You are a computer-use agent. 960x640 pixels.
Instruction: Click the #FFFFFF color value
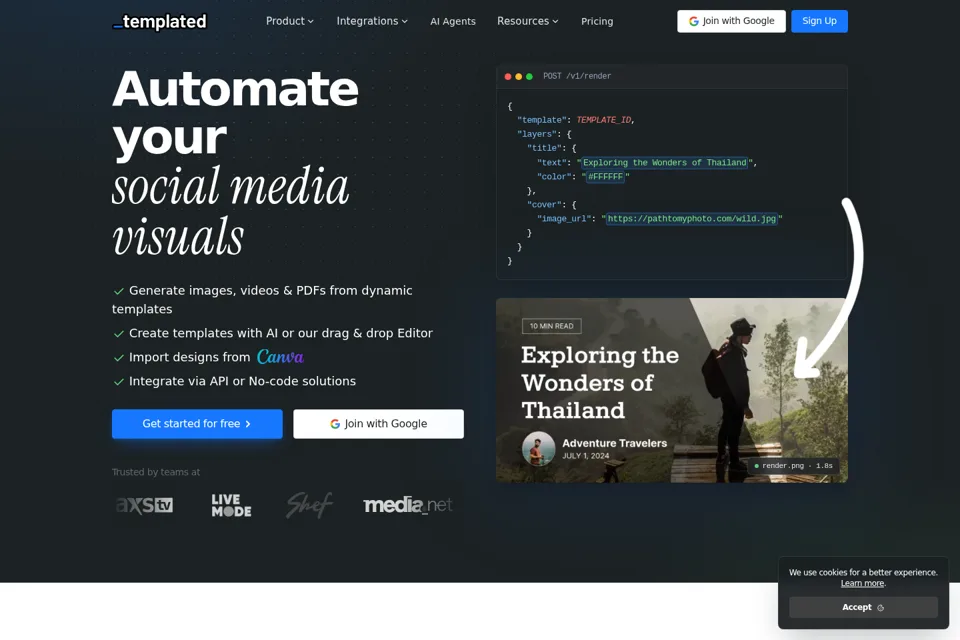coord(606,177)
